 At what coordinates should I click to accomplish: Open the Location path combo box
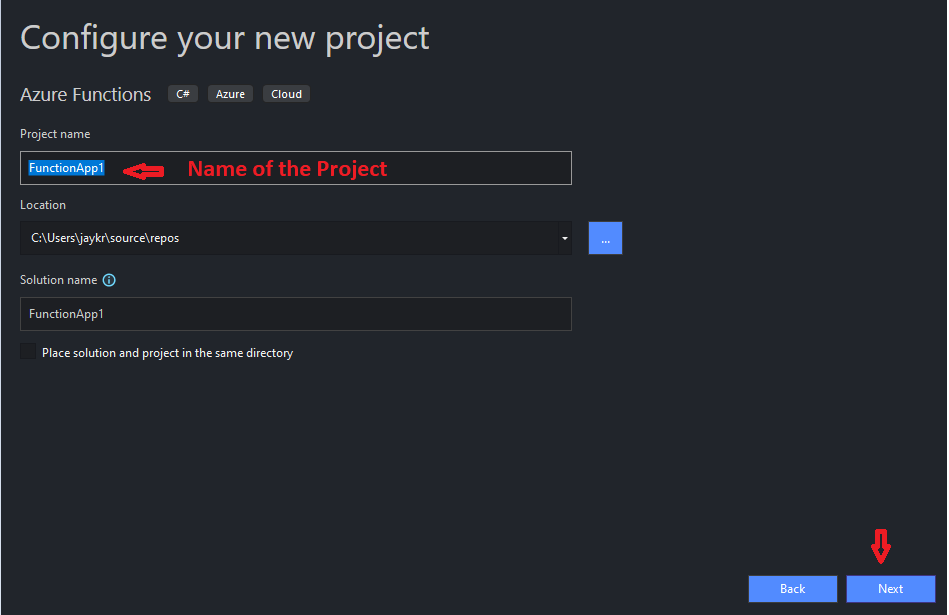point(290,239)
